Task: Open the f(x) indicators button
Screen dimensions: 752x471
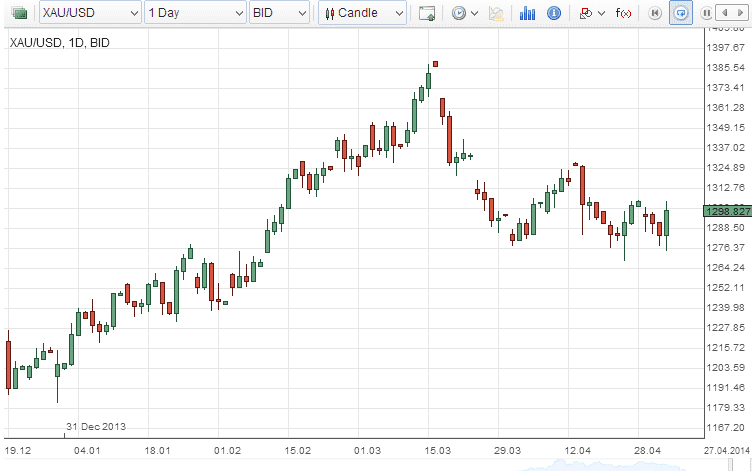Action: pos(623,13)
